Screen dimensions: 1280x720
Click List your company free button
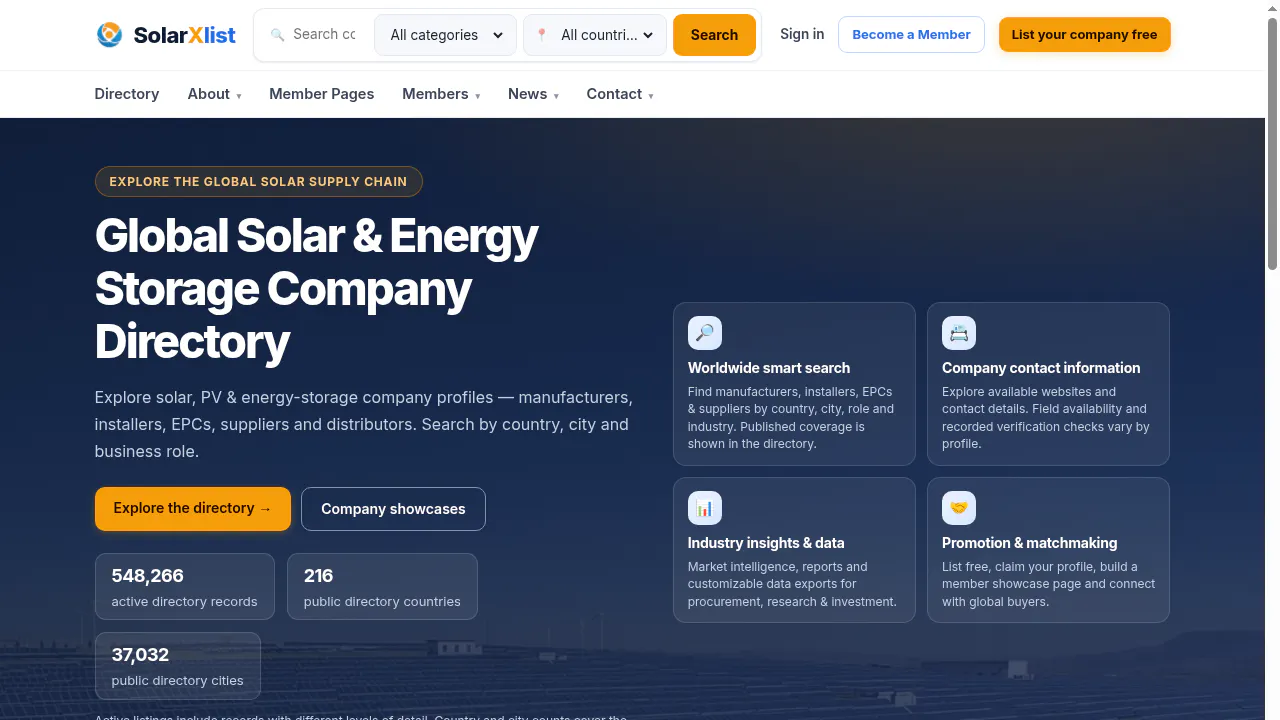click(1084, 34)
